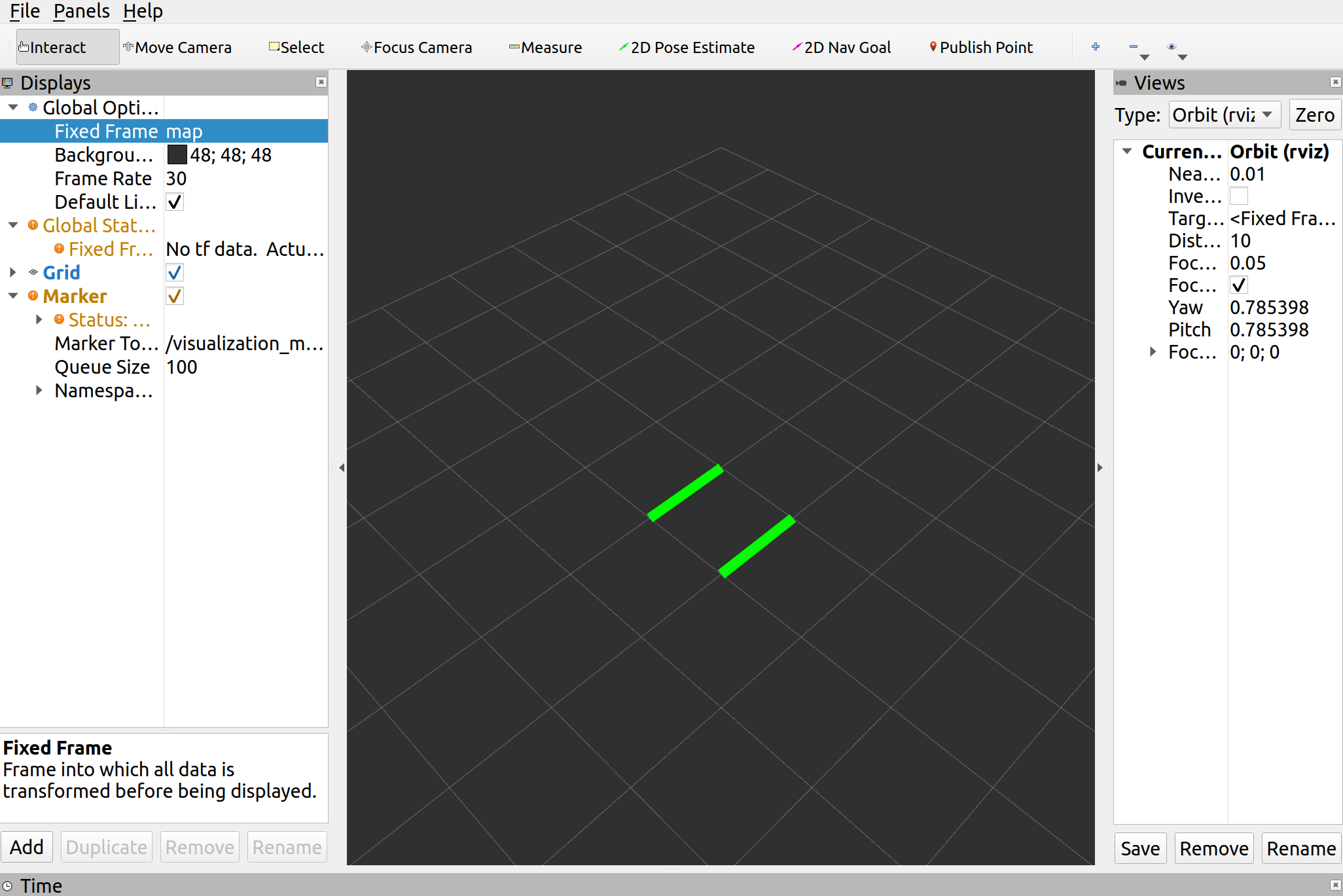This screenshot has height=896, width=1343.
Task: Toggle the Grid display checkbox
Action: pyautogui.click(x=175, y=272)
